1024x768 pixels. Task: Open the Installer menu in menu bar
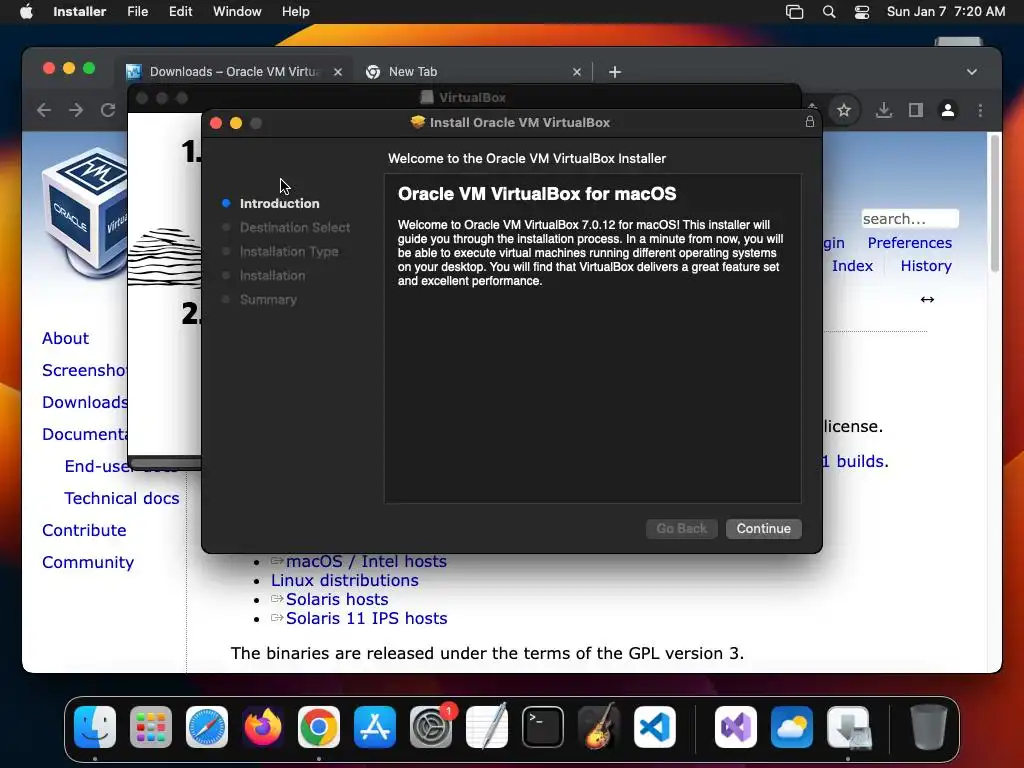(x=80, y=12)
